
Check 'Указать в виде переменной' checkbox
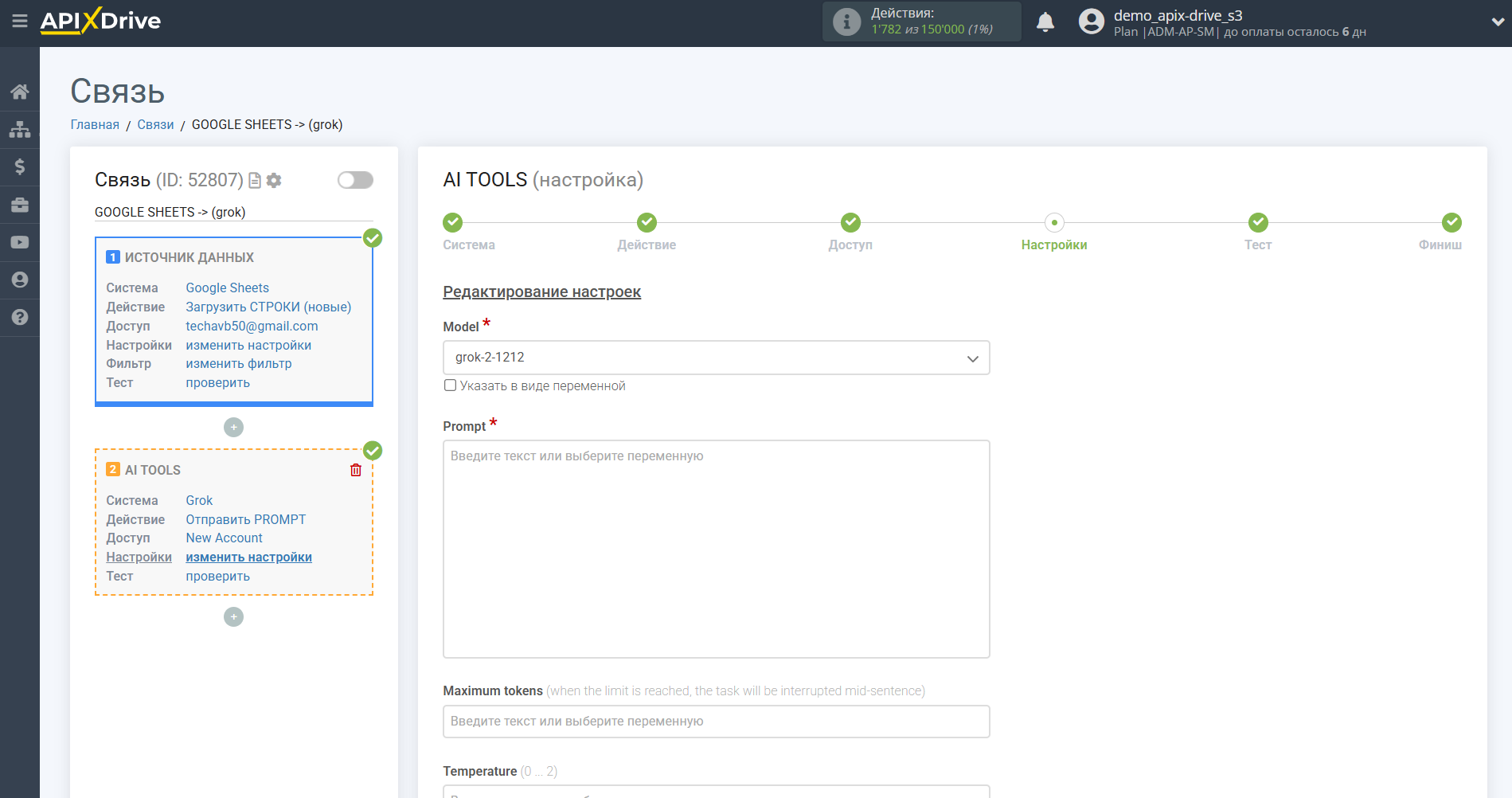coord(451,385)
